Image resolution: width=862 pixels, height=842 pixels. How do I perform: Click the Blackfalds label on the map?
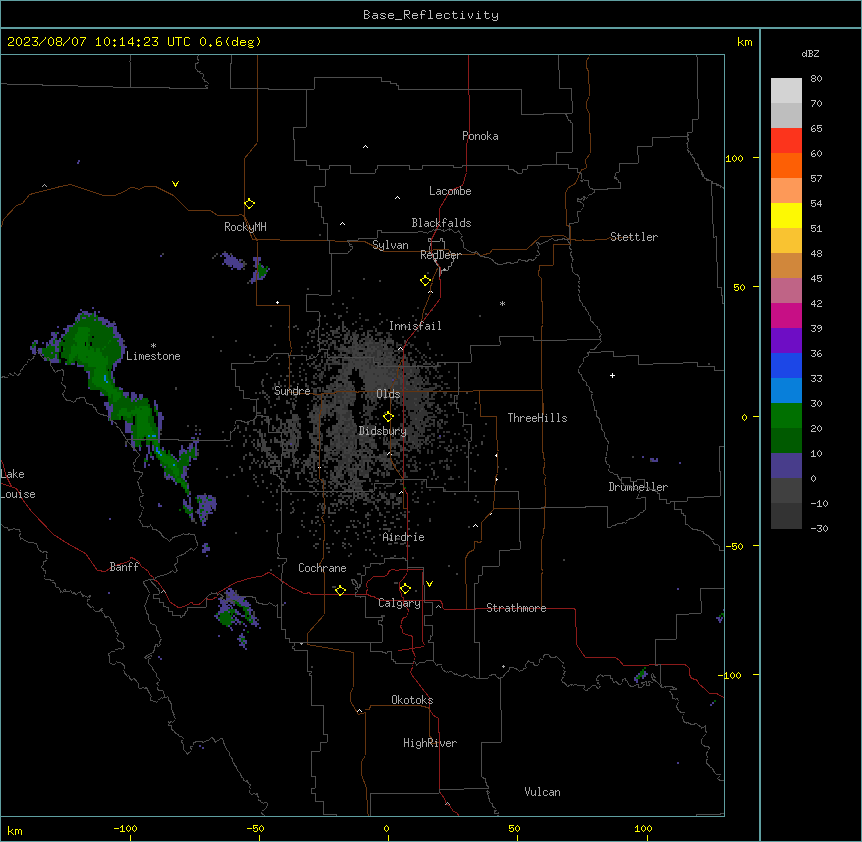[441, 223]
